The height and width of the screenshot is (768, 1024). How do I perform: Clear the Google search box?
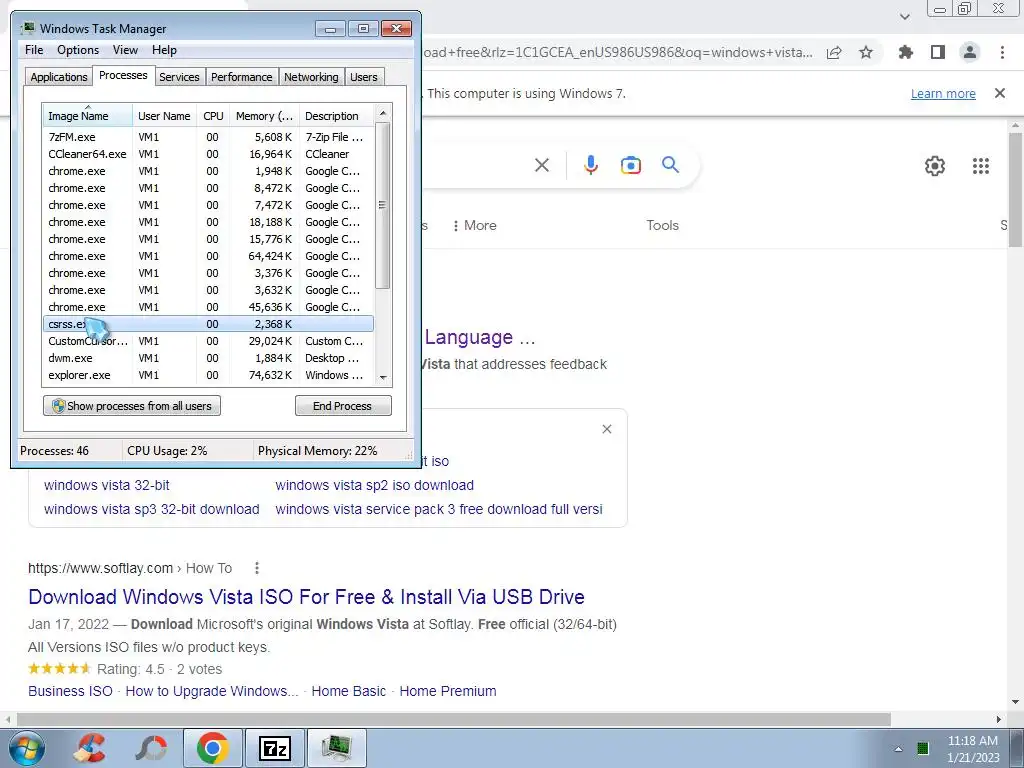541,165
